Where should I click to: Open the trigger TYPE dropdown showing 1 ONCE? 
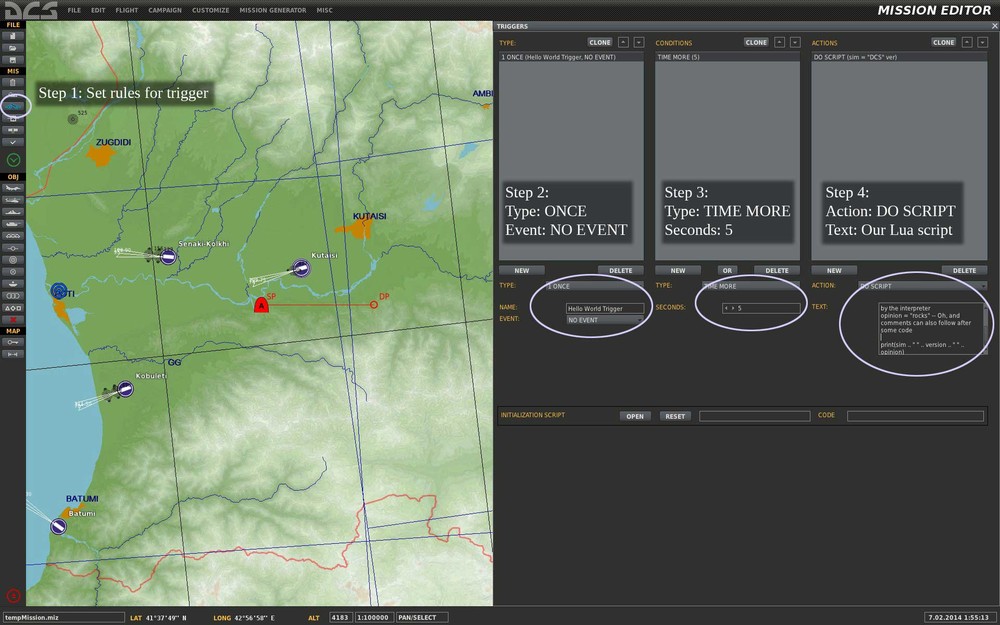pyautogui.click(x=594, y=286)
